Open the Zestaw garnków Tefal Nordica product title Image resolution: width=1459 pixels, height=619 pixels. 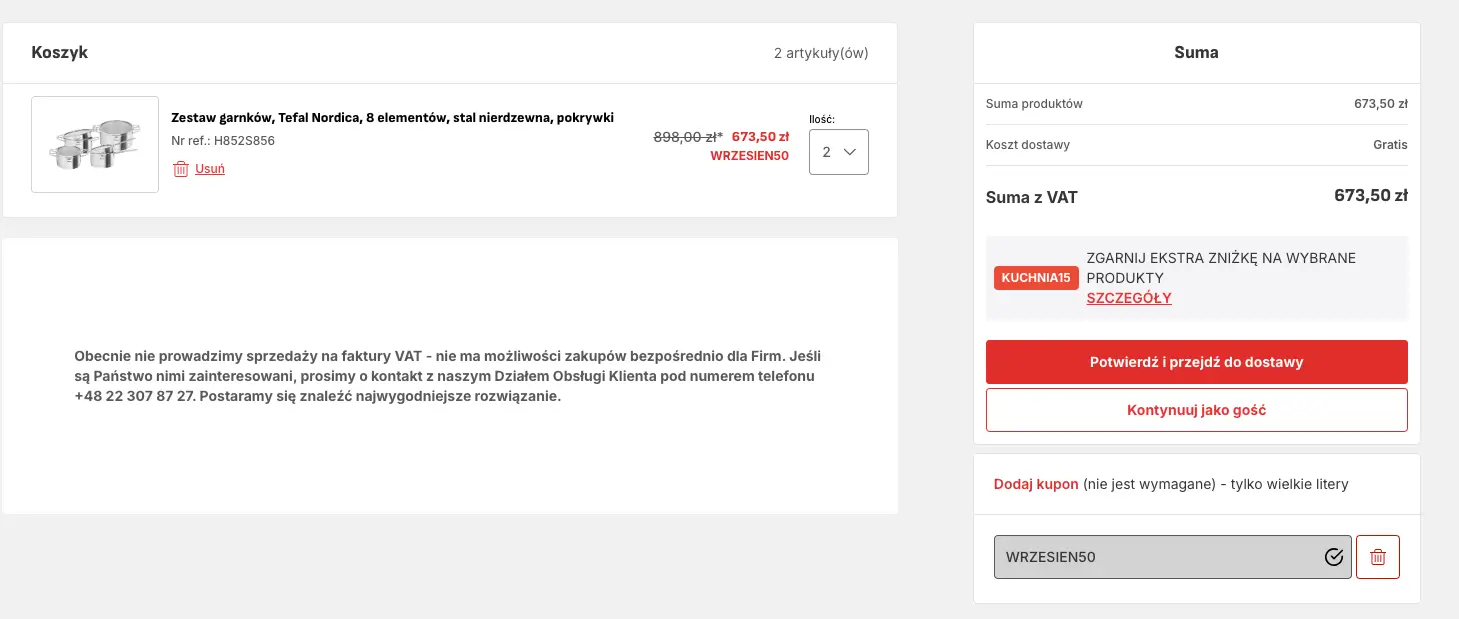tap(392, 118)
